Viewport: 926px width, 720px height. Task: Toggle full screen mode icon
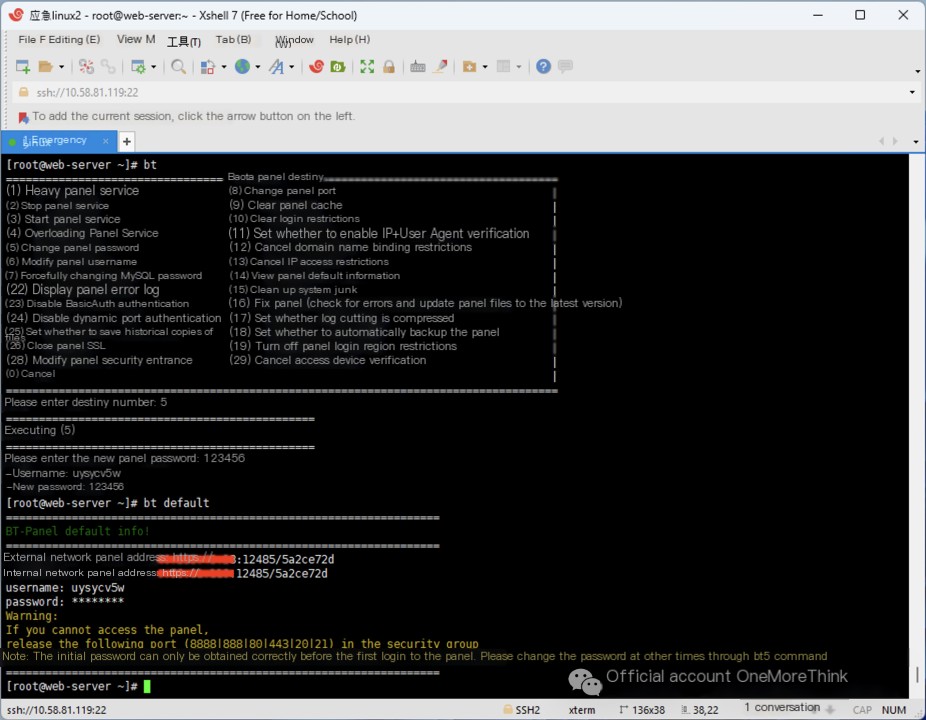click(367, 67)
